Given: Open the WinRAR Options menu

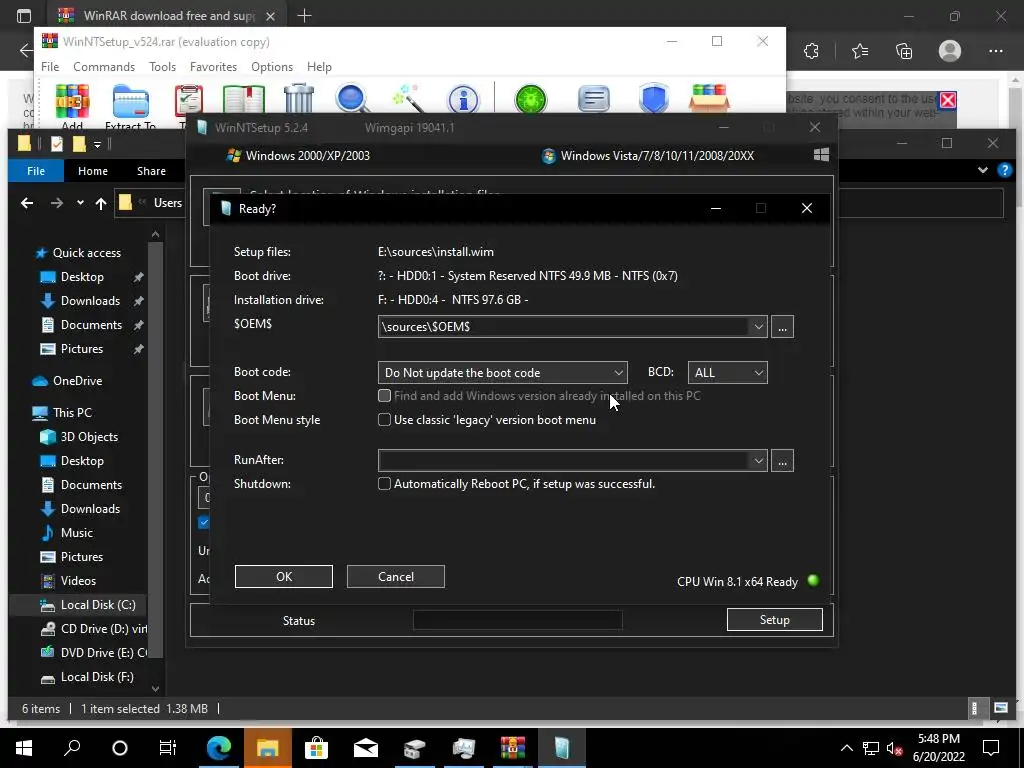Looking at the screenshot, I should click(x=272, y=67).
